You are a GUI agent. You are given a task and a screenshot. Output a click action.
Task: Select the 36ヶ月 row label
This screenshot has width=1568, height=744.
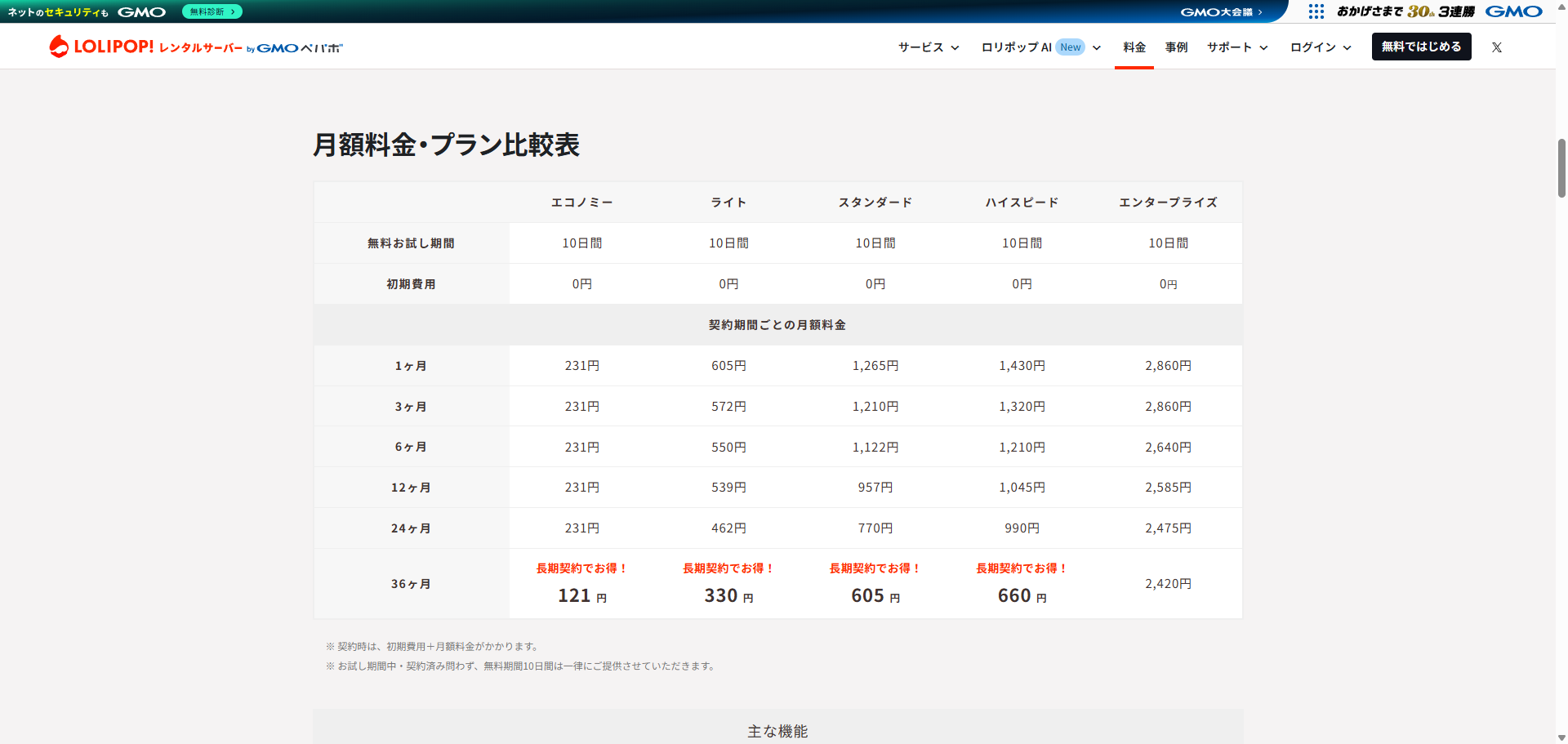pyautogui.click(x=411, y=584)
